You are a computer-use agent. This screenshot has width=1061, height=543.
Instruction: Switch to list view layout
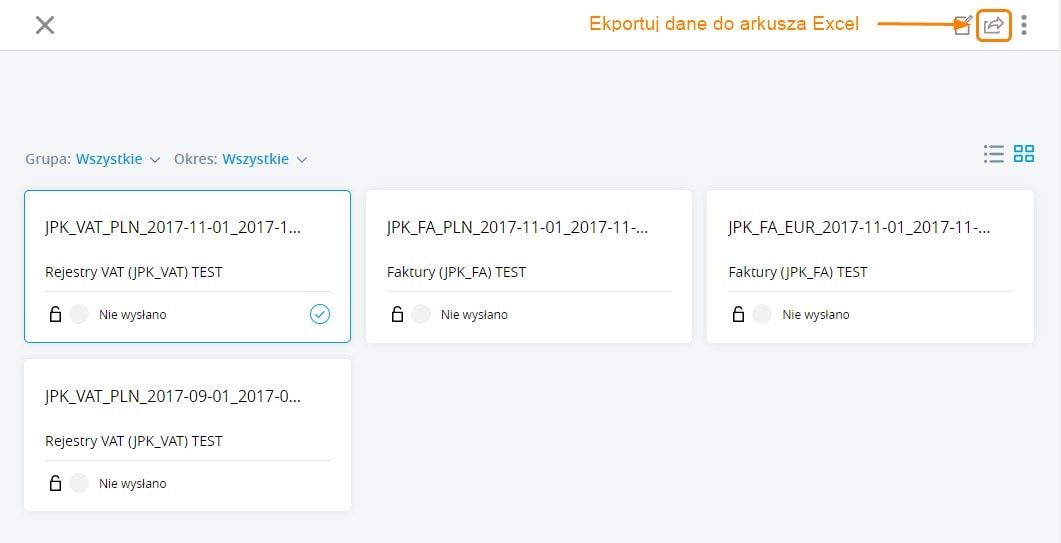pyautogui.click(x=993, y=154)
